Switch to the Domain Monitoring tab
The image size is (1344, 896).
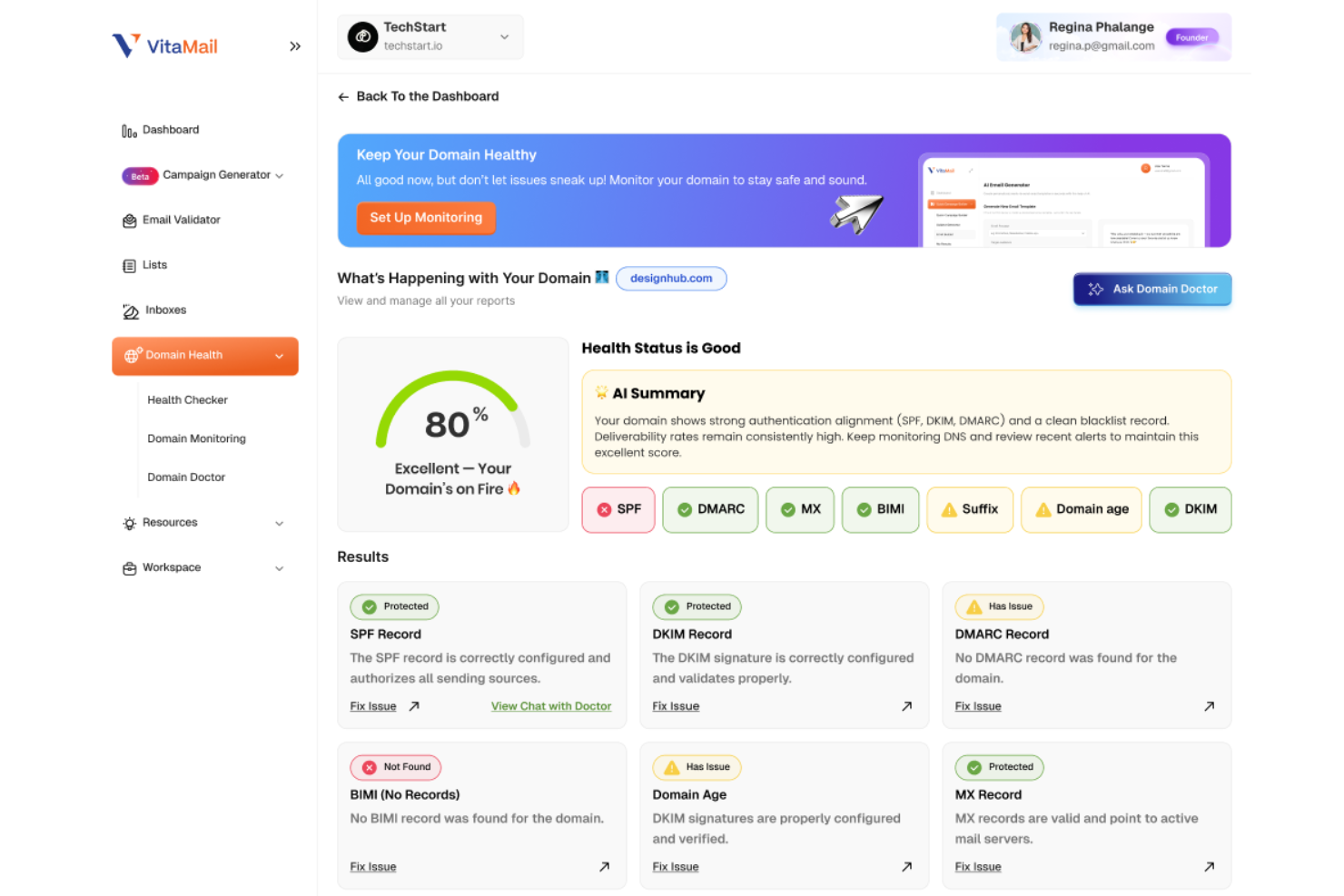coord(196,438)
